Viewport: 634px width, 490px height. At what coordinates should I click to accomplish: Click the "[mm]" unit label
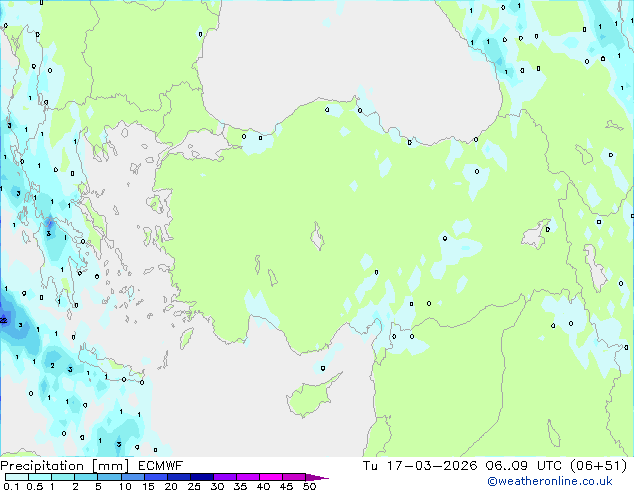(x=111, y=466)
